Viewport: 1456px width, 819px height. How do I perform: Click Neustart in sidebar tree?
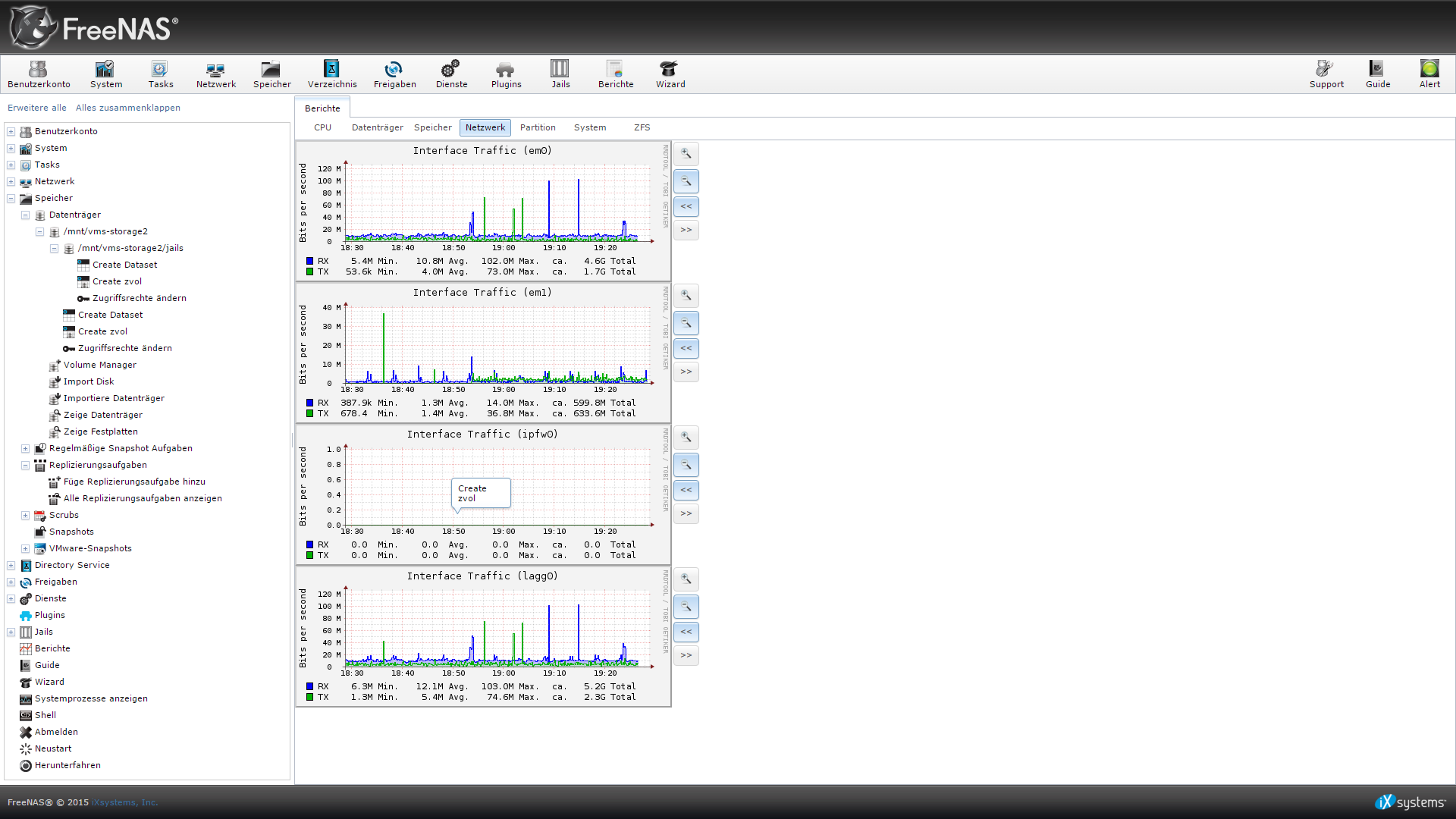coord(53,748)
